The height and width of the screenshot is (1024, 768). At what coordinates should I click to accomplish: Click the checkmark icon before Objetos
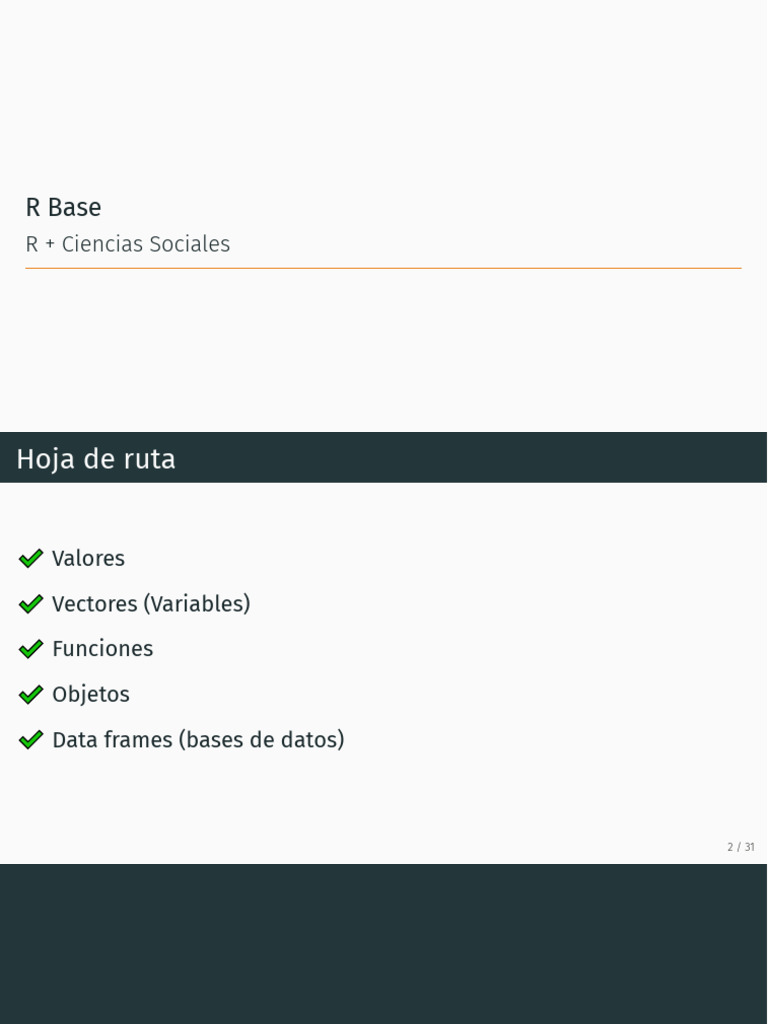pos(31,694)
